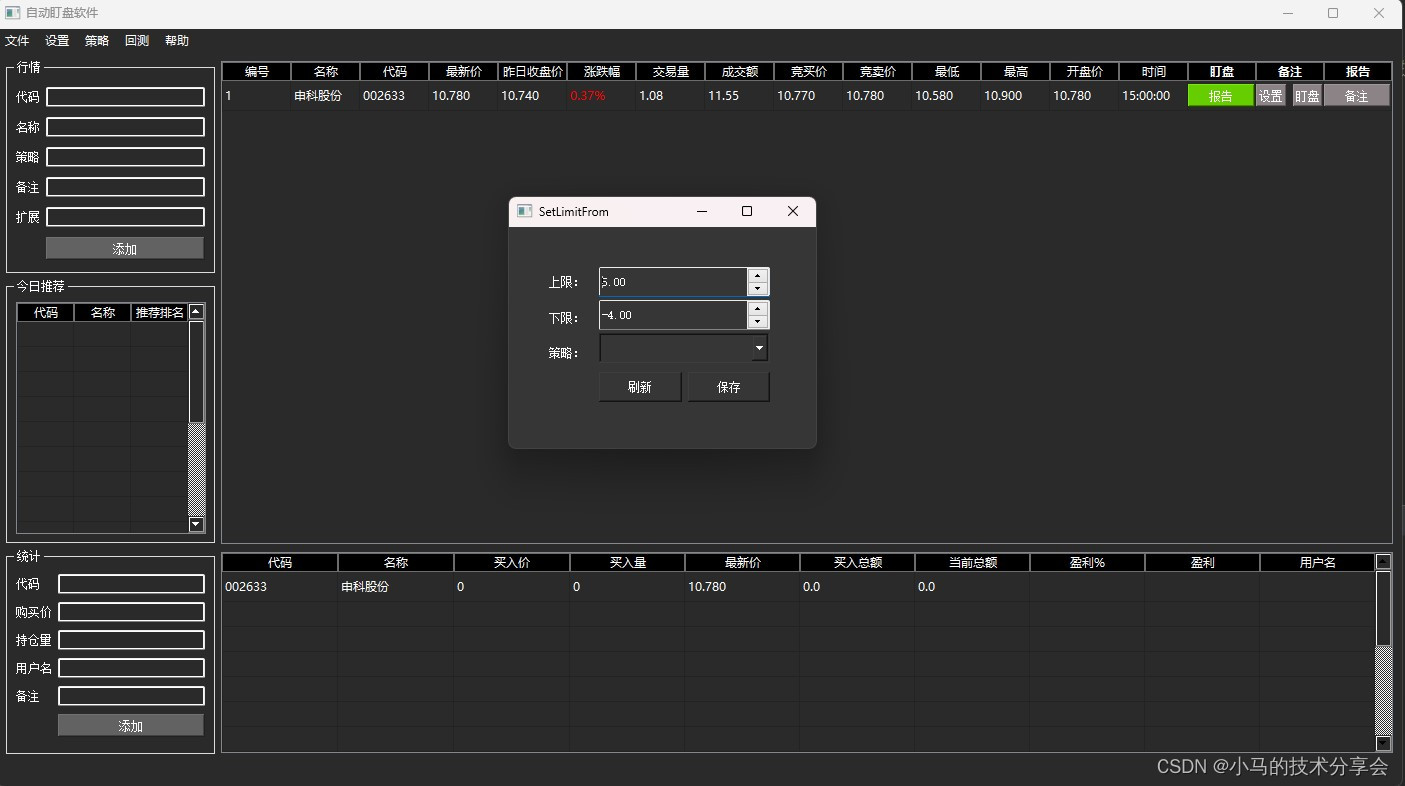Decrease 下限 value with down arrow
Screen dimensions: 1405x786
click(x=758, y=322)
